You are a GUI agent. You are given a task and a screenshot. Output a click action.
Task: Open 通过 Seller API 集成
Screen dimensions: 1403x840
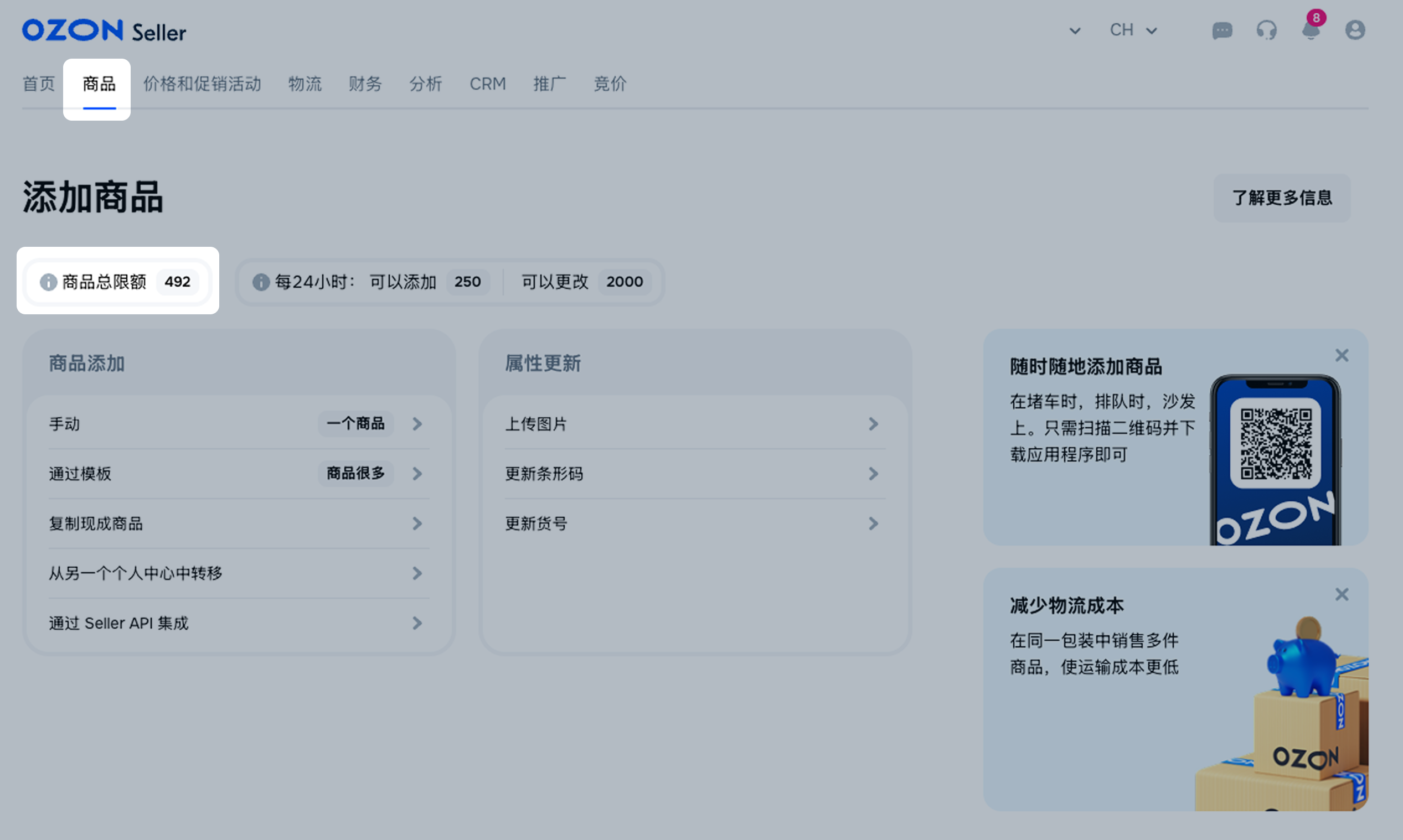pyautogui.click(x=417, y=623)
